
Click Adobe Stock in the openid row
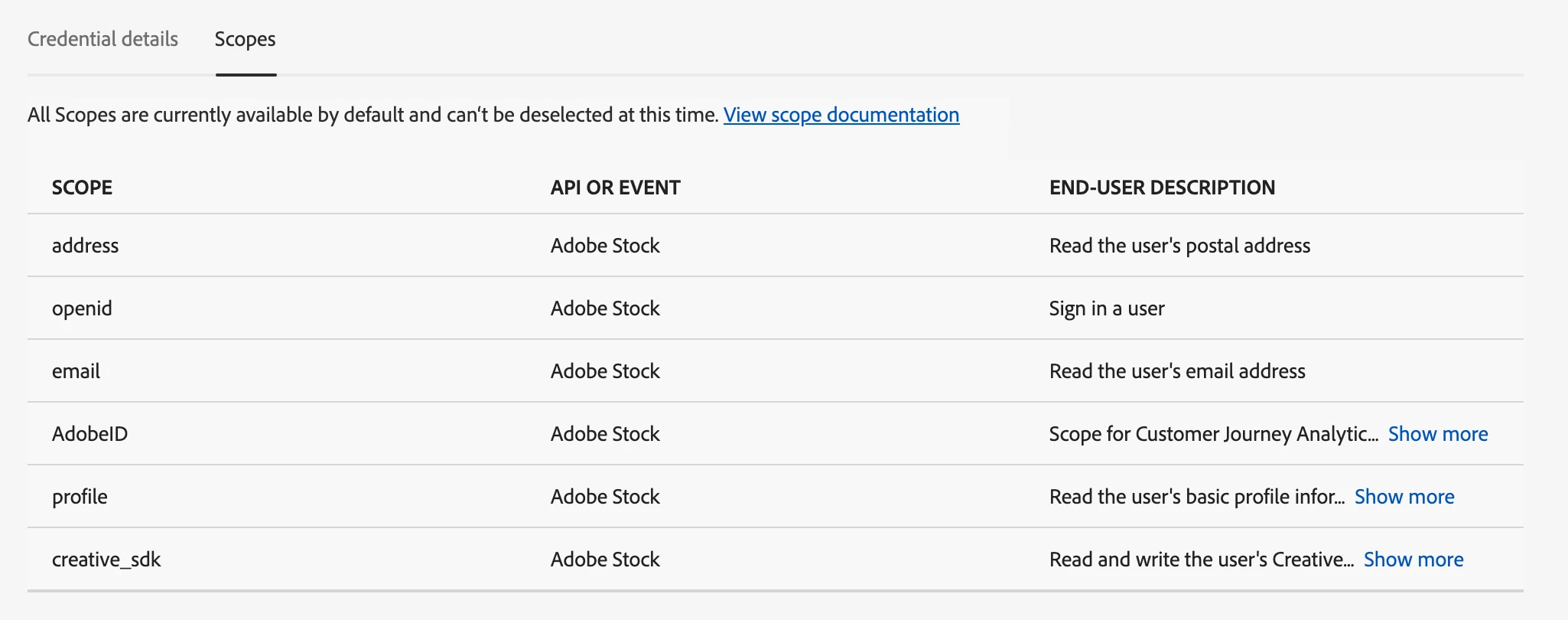(604, 308)
